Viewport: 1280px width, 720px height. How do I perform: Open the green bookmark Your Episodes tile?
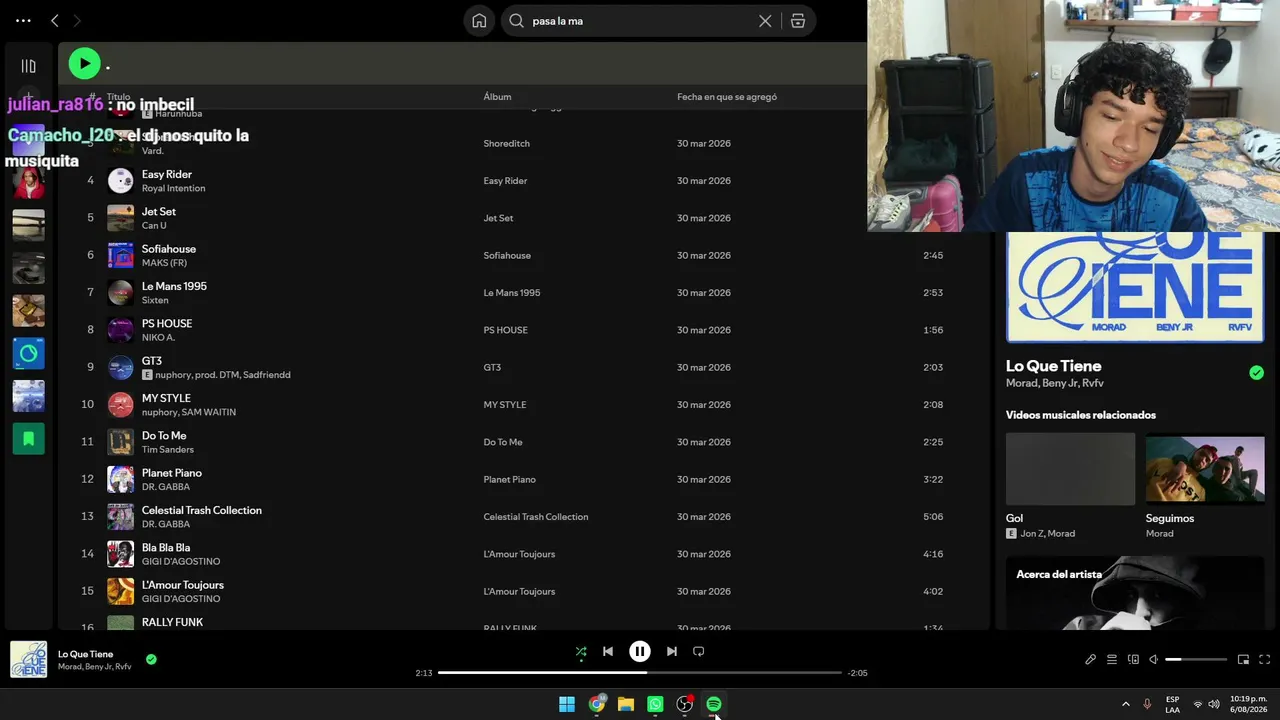point(28,438)
